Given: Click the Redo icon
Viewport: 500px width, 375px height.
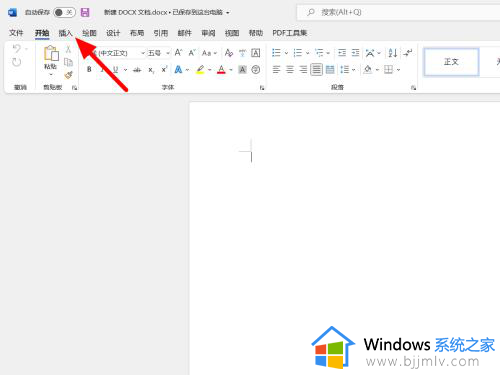Looking at the screenshot, I should pos(16,62).
